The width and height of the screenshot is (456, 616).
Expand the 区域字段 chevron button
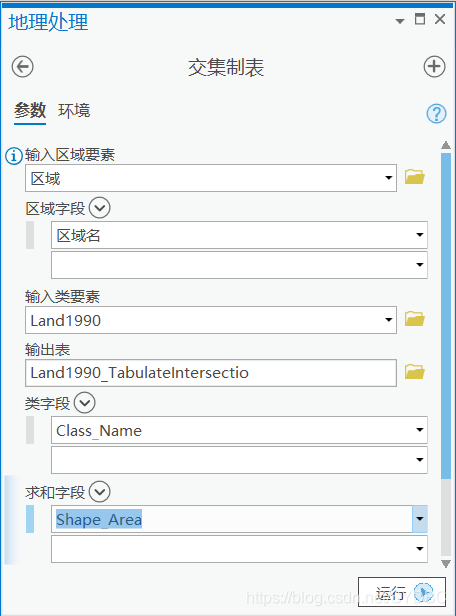coord(99,207)
